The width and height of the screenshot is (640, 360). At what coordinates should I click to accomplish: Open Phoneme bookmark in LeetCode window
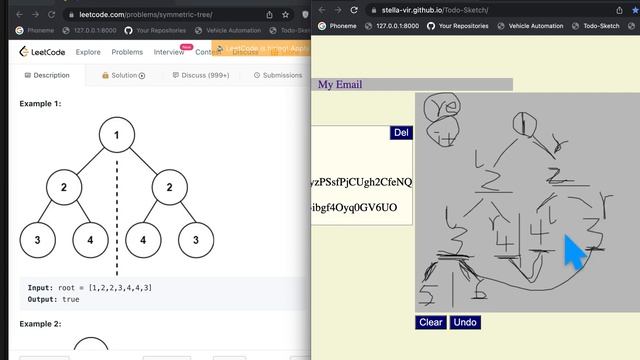click(x=35, y=30)
